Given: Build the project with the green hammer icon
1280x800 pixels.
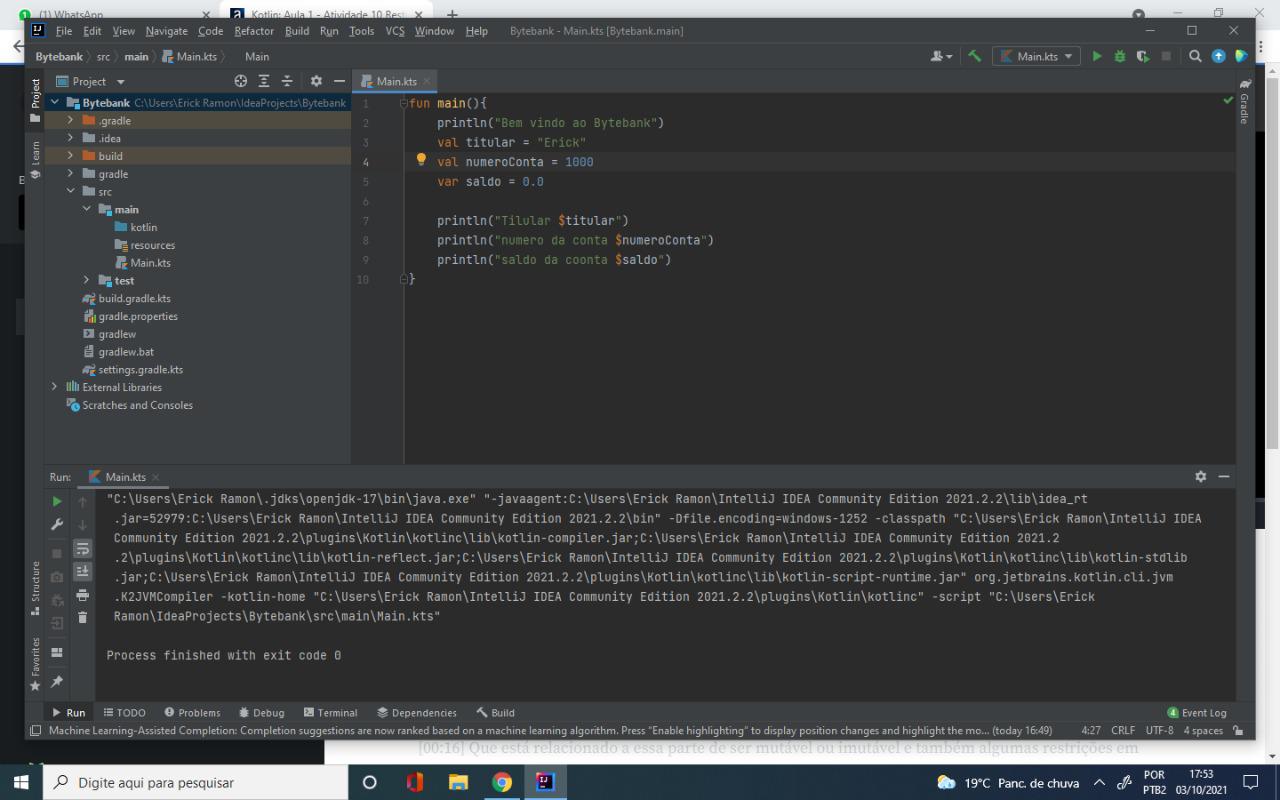Looking at the screenshot, I should point(974,56).
